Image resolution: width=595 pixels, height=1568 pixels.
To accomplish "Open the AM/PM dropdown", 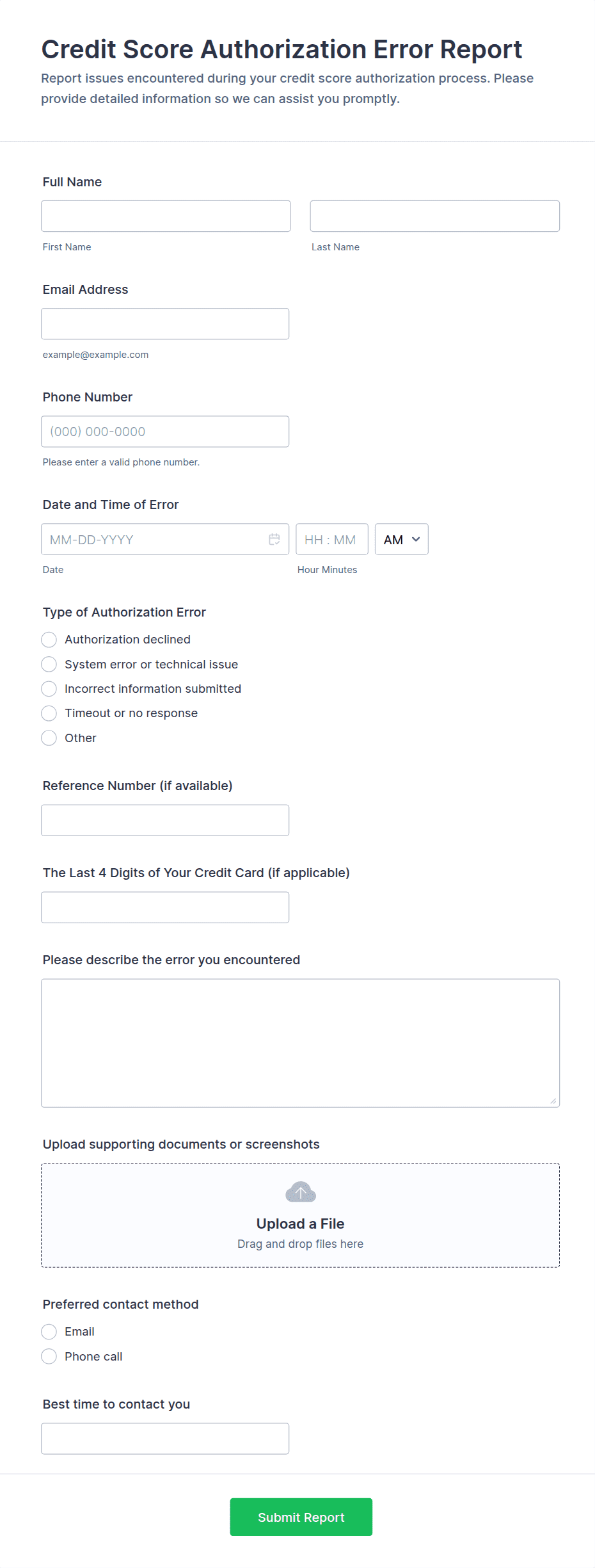I will 402,539.
